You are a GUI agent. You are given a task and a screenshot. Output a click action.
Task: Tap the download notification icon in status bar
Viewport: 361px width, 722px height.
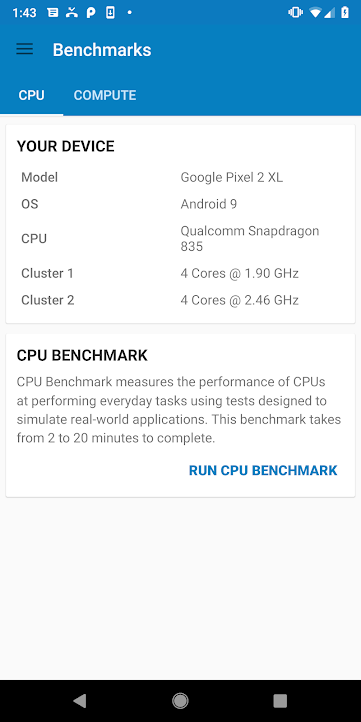click(x=110, y=13)
